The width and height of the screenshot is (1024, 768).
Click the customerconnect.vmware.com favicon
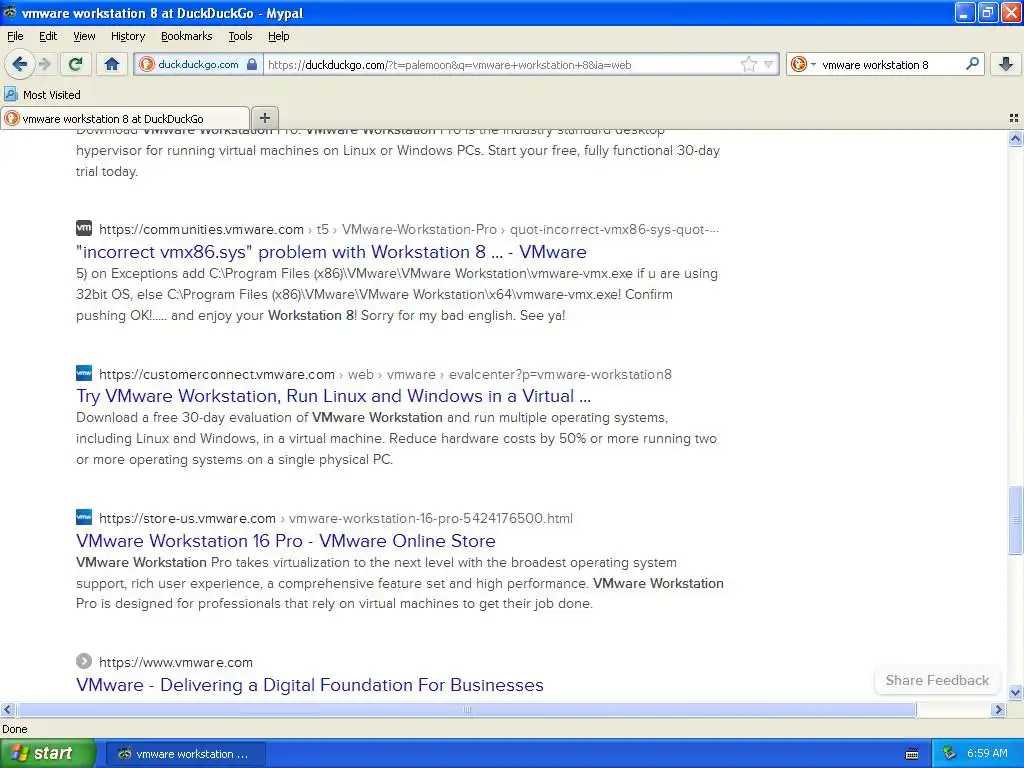tap(84, 373)
